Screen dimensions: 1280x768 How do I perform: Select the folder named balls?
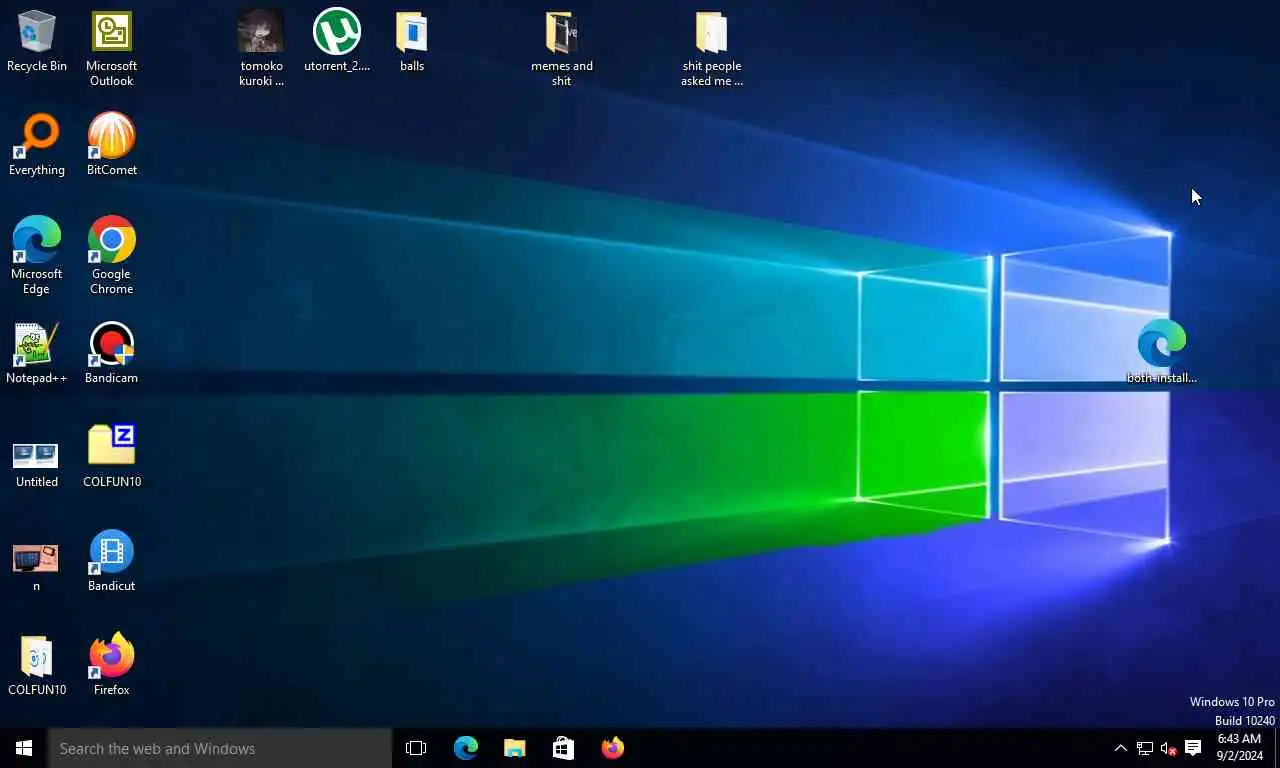(412, 42)
